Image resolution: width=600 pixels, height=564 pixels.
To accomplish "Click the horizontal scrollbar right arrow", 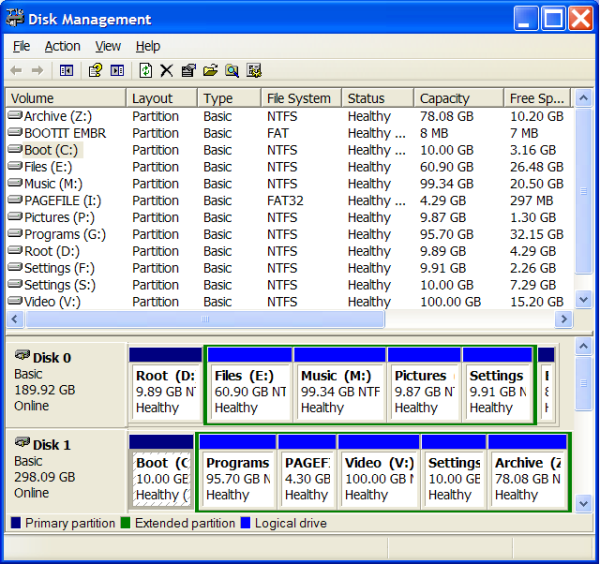I will tap(564, 319).
